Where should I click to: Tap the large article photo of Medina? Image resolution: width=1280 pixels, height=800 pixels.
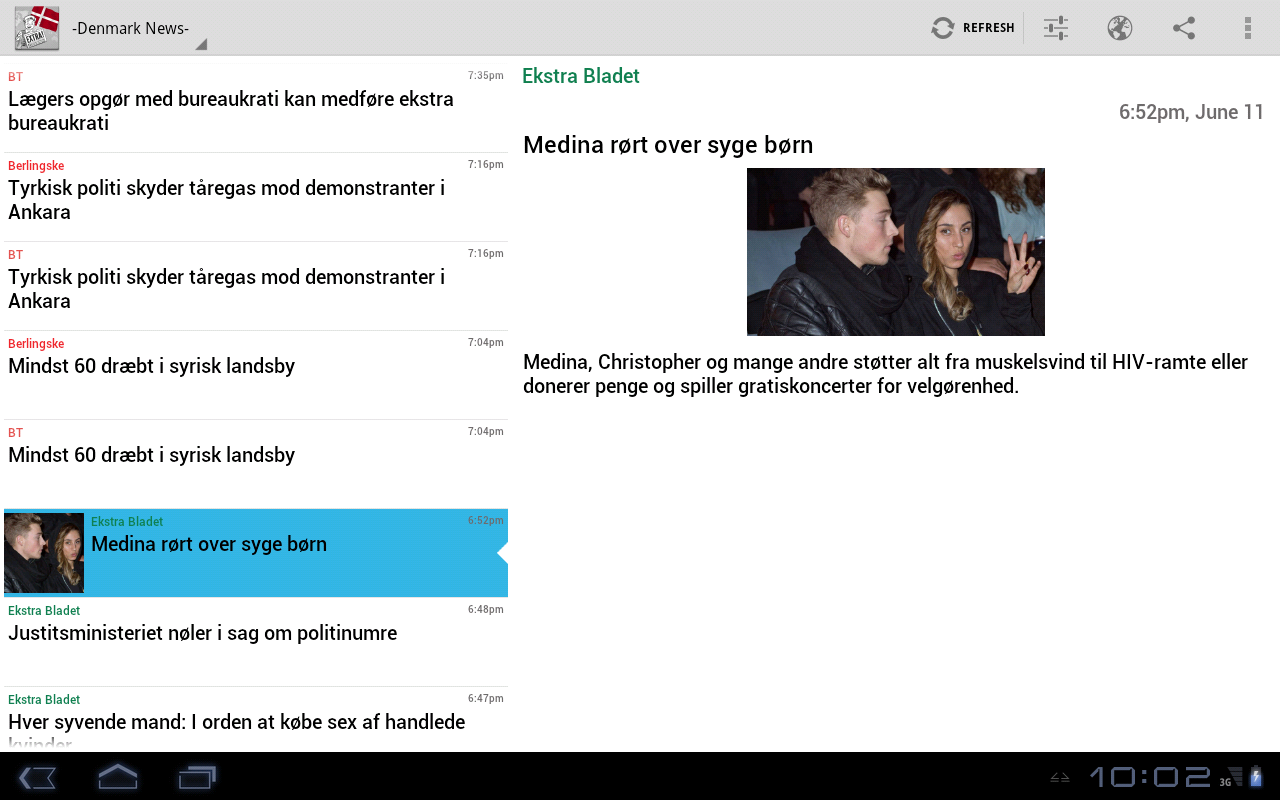click(x=896, y=252)
